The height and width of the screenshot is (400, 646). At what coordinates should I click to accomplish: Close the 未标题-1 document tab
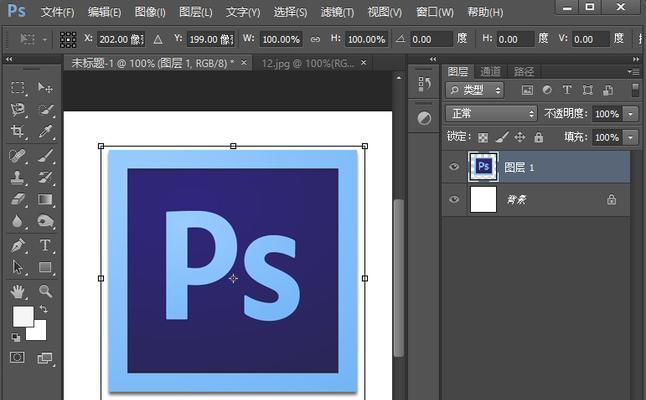(x=243, y=63)
